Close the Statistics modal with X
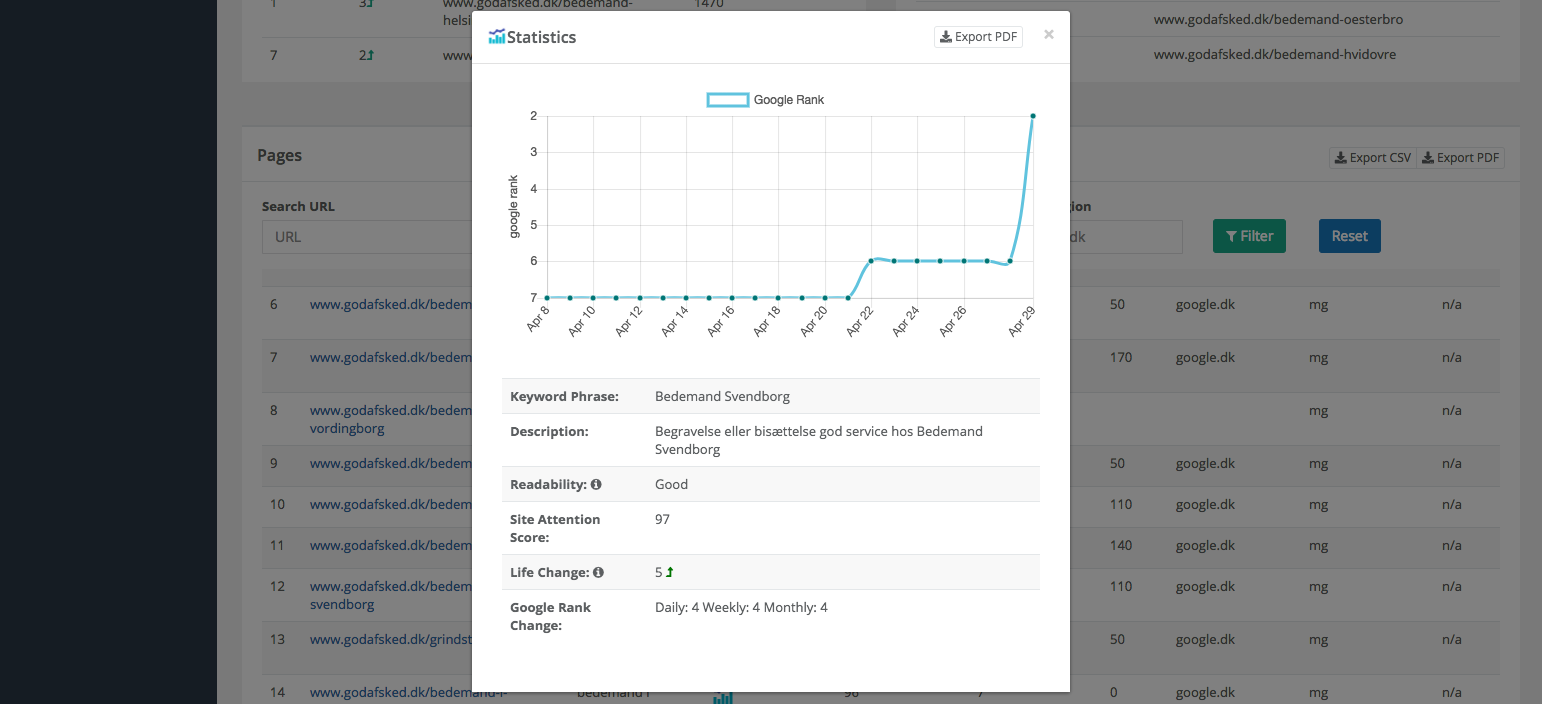 coord(1048,35)
